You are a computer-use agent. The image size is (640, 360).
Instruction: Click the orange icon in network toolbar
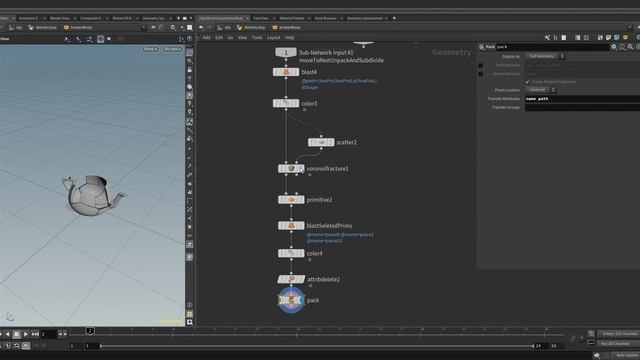[x=625, y=38]
